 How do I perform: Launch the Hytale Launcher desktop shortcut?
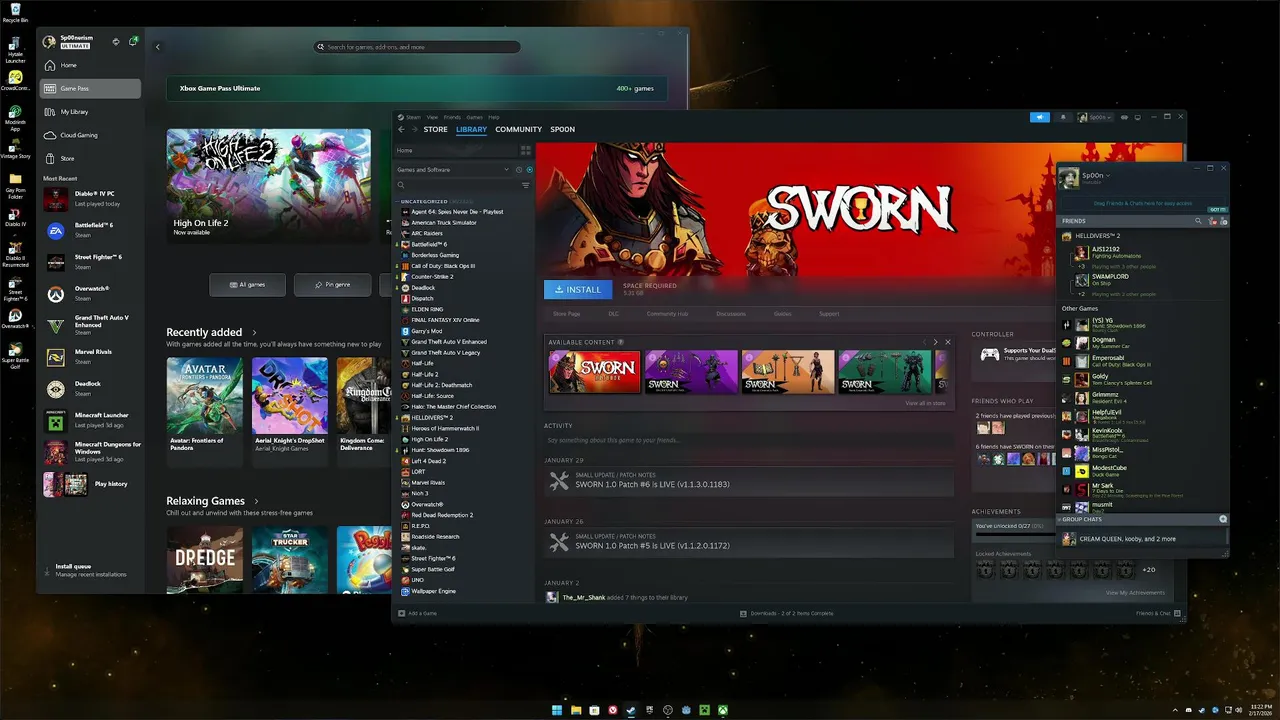pos(15,49)
